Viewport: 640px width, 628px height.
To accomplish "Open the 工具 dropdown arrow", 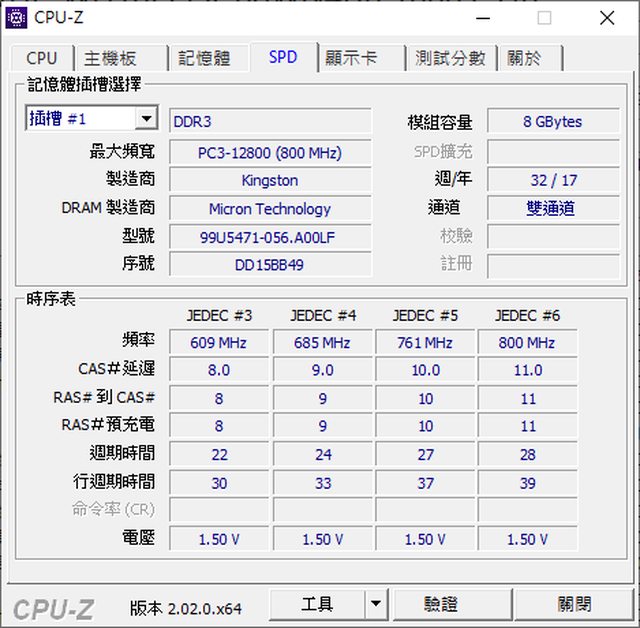I will (x=376, y=604).
